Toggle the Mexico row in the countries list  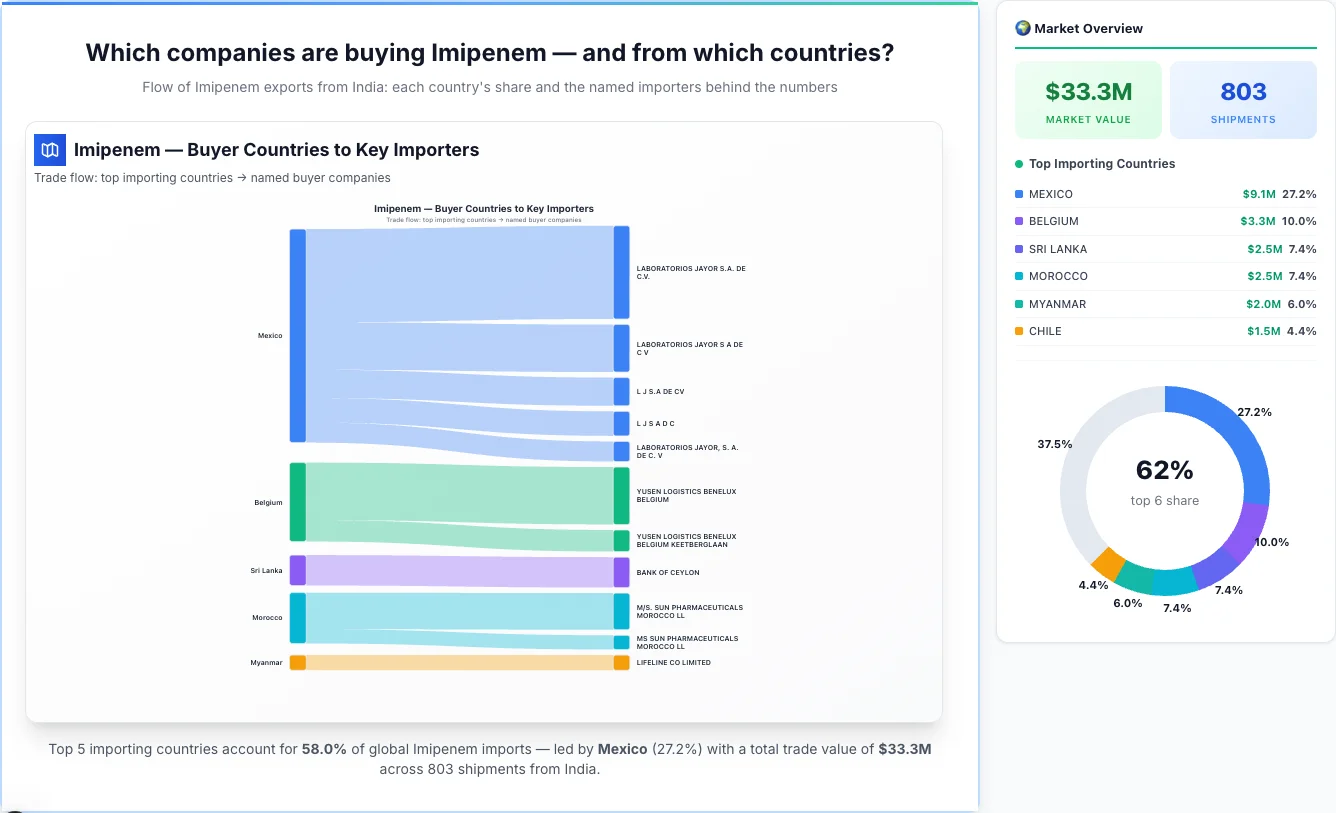coord(1165,193)
